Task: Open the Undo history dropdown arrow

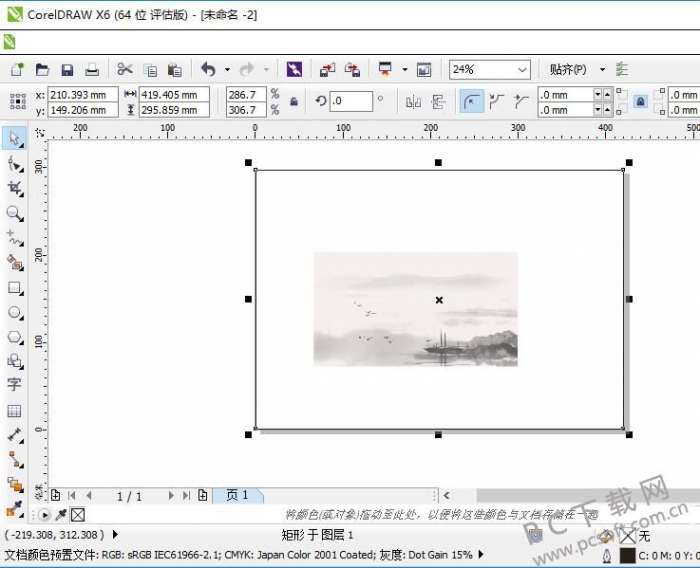Action: pos(227,69)
